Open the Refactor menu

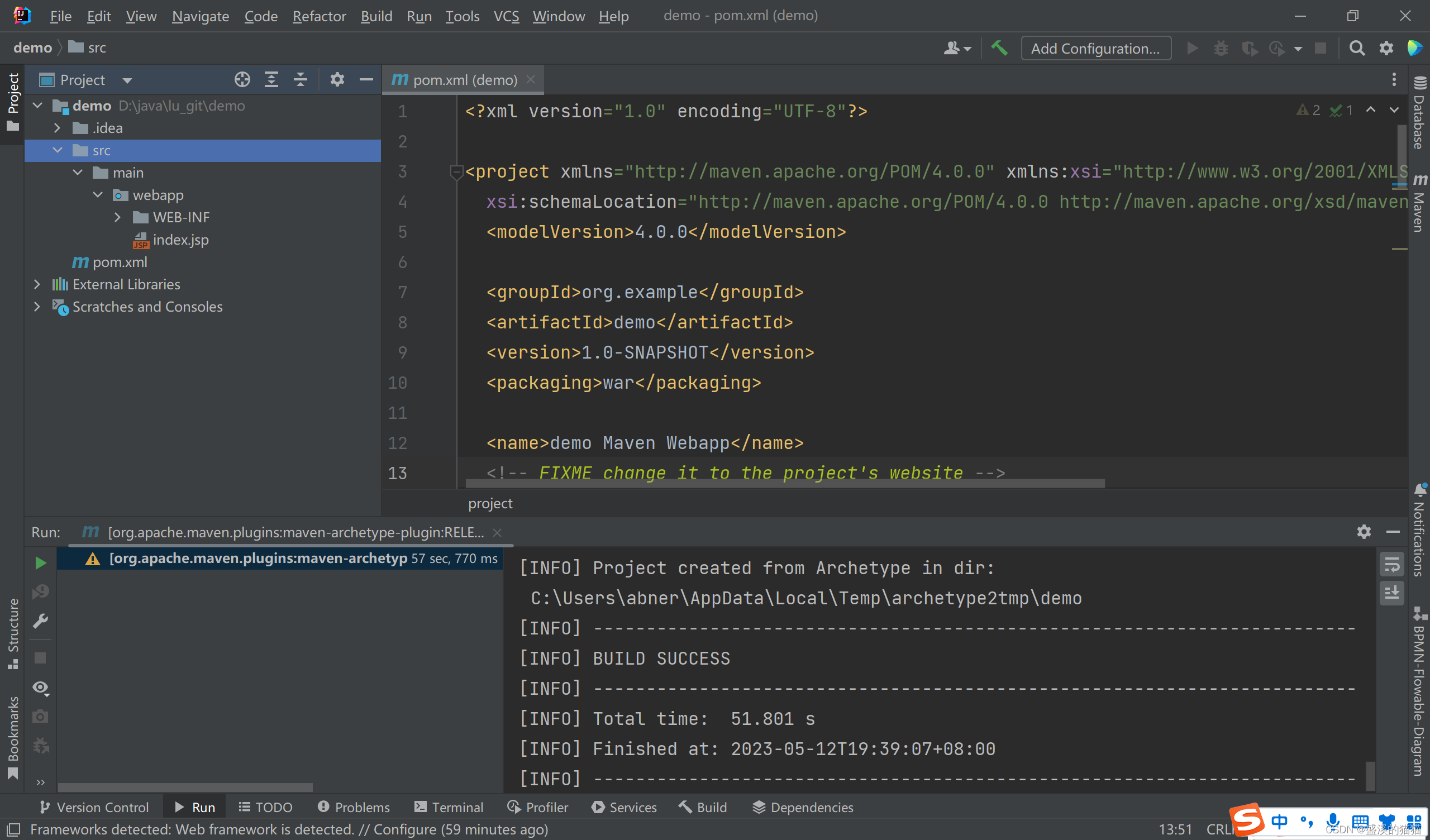pyautogui.click(x=319, y=16)
